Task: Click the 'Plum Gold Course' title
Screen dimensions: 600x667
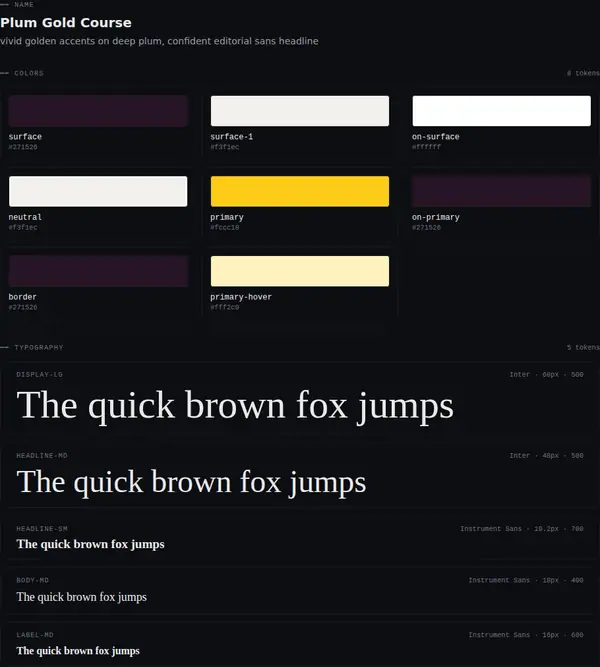Action: (x=66, y=23)
